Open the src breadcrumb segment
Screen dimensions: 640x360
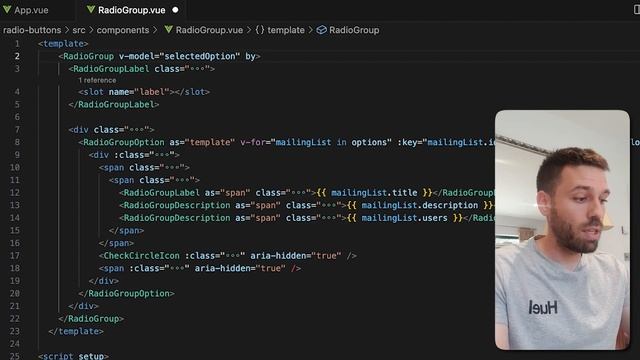tap(79, 30)
